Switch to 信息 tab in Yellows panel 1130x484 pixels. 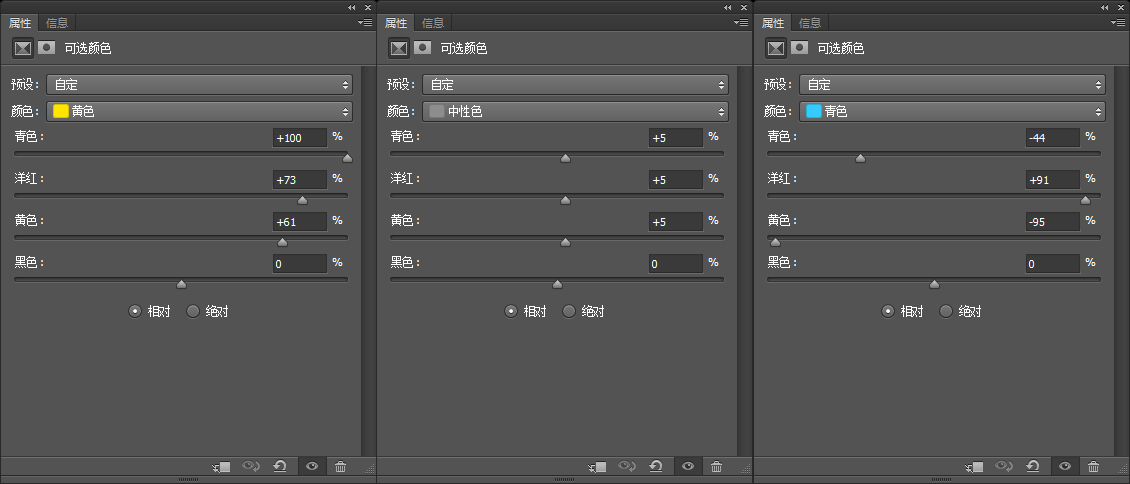(57, 23)
